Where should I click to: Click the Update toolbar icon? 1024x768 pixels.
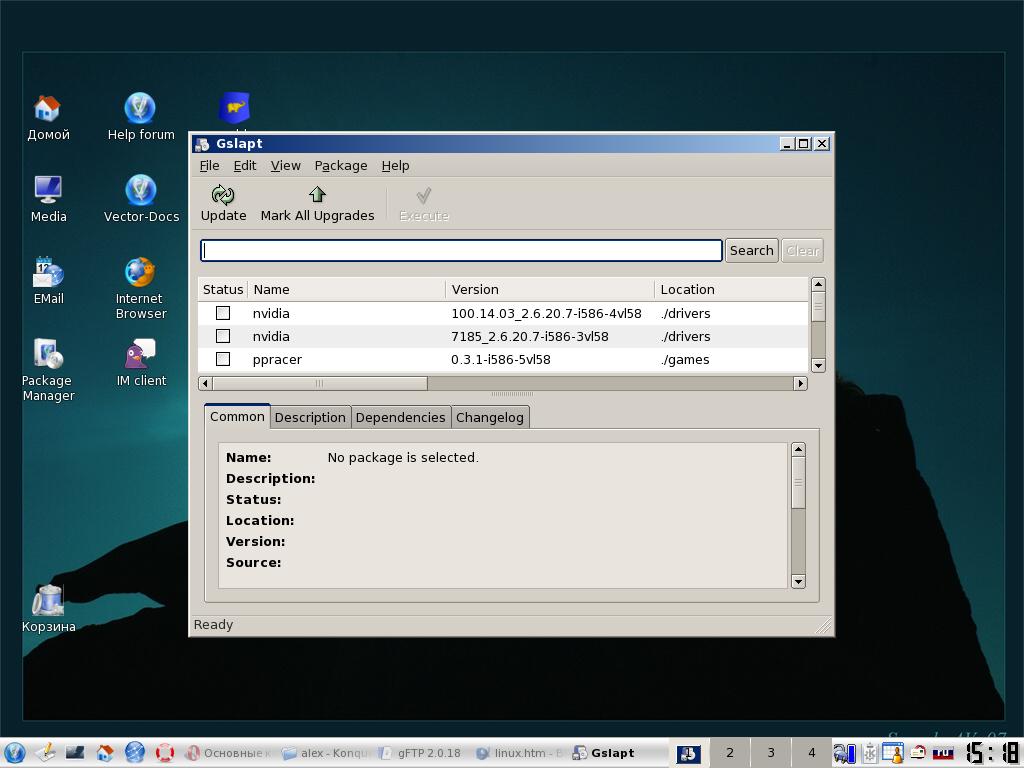tap(223, 195)
